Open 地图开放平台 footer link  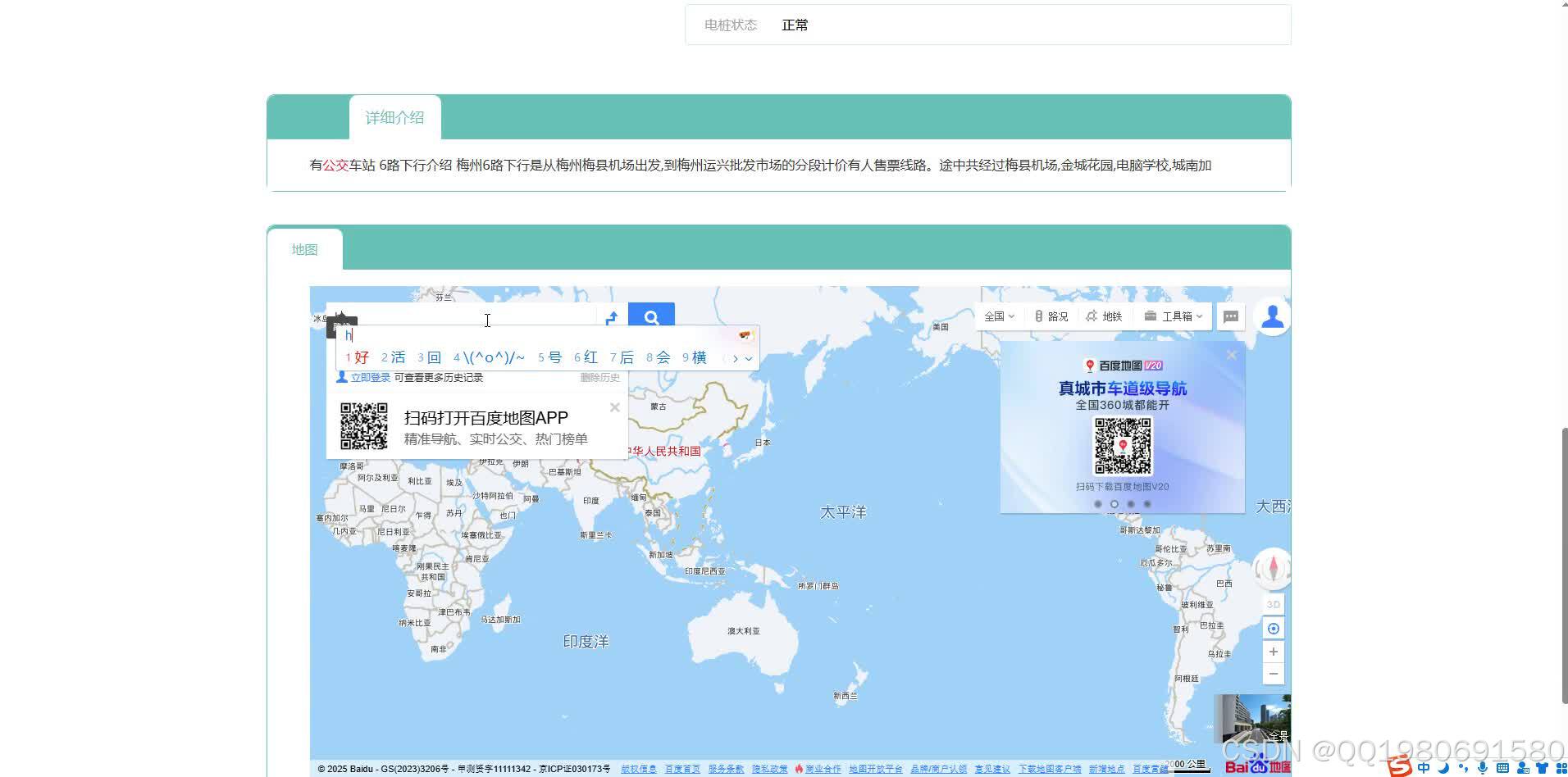(875, 769)
